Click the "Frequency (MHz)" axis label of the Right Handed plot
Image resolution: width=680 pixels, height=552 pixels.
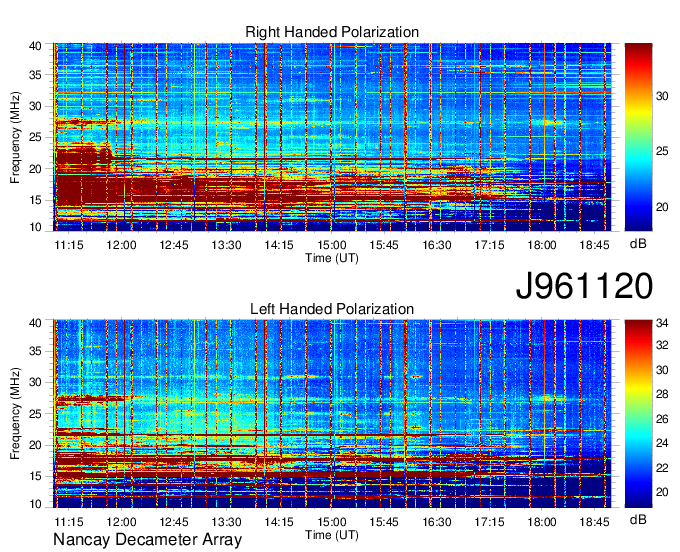[15, 137]
